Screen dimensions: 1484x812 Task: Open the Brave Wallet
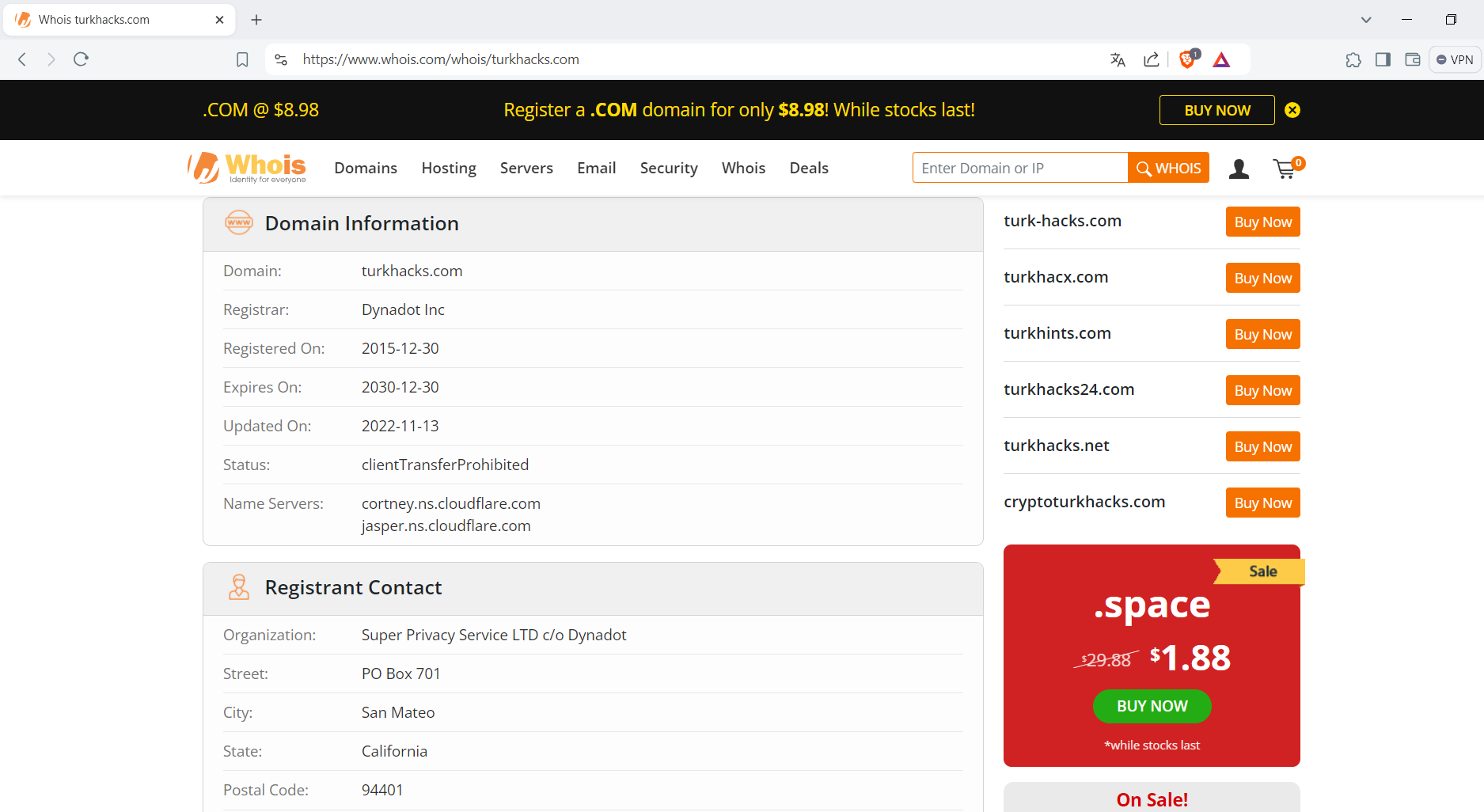(x=1413, y=59)
